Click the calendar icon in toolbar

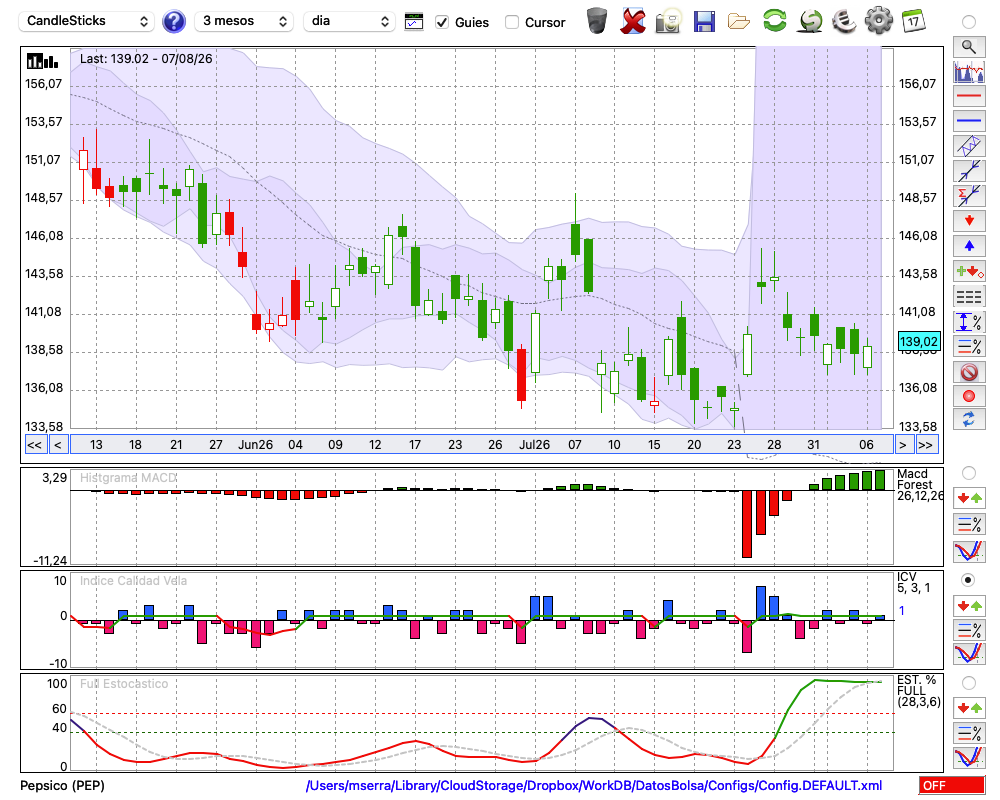pos(913,21)
